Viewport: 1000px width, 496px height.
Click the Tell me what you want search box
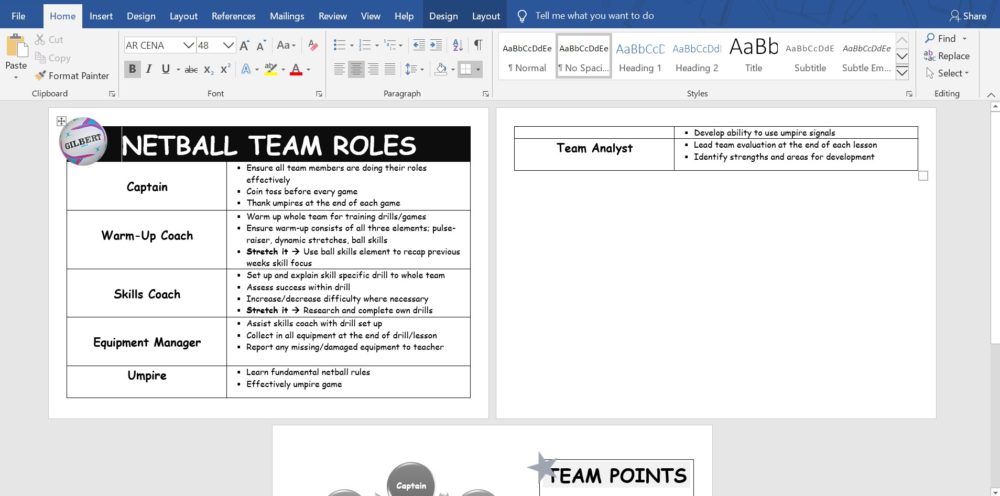pos(594,16)
